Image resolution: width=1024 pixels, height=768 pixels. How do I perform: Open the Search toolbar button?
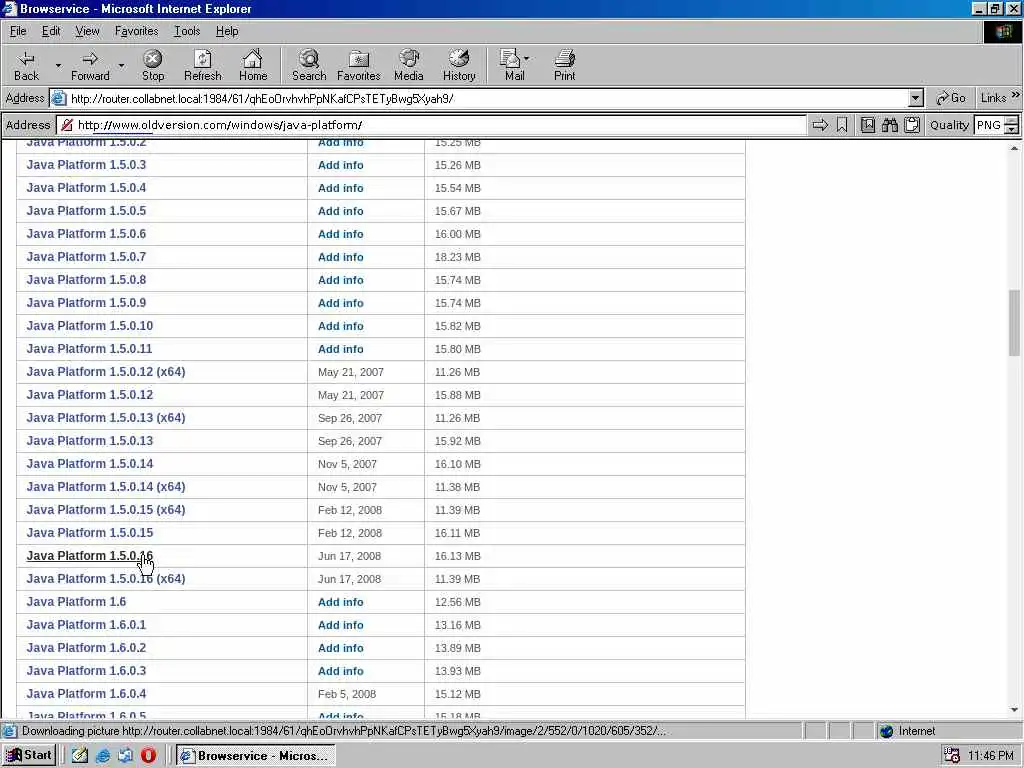tap(309, 65)
